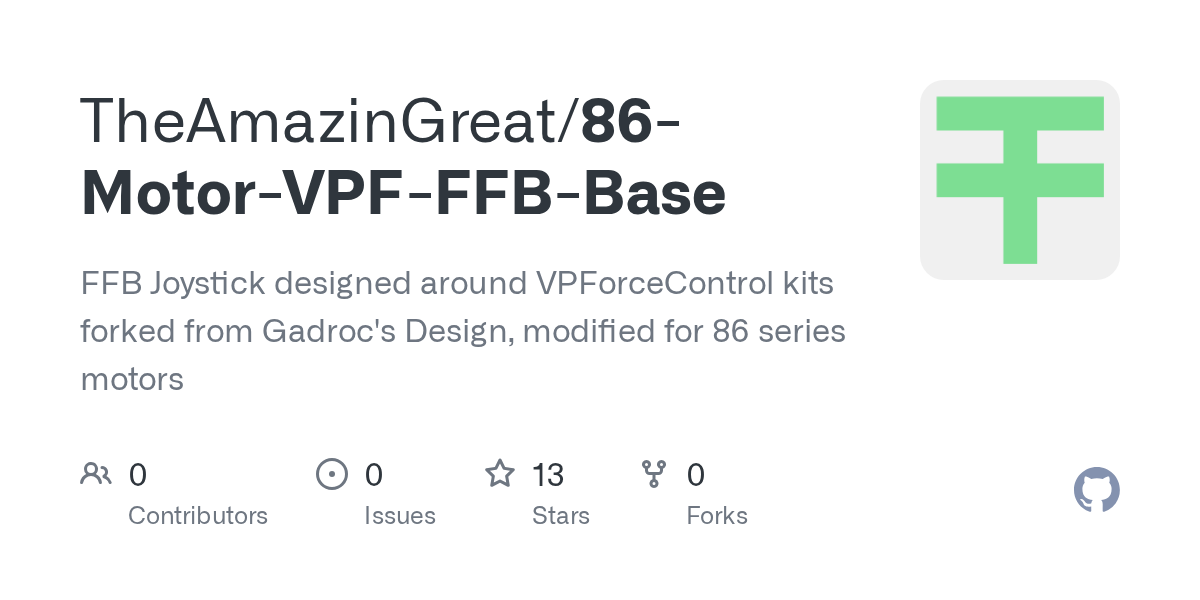The height and width of the screenshot is (600, 1200).
Task: Open the Contributors label link
Action: [x=198, y=516]
